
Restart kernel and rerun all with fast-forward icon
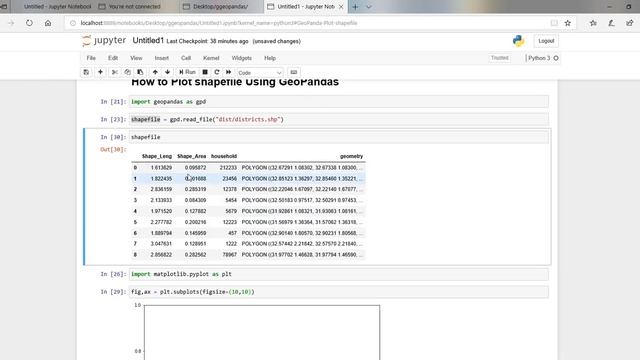(229, 72)
